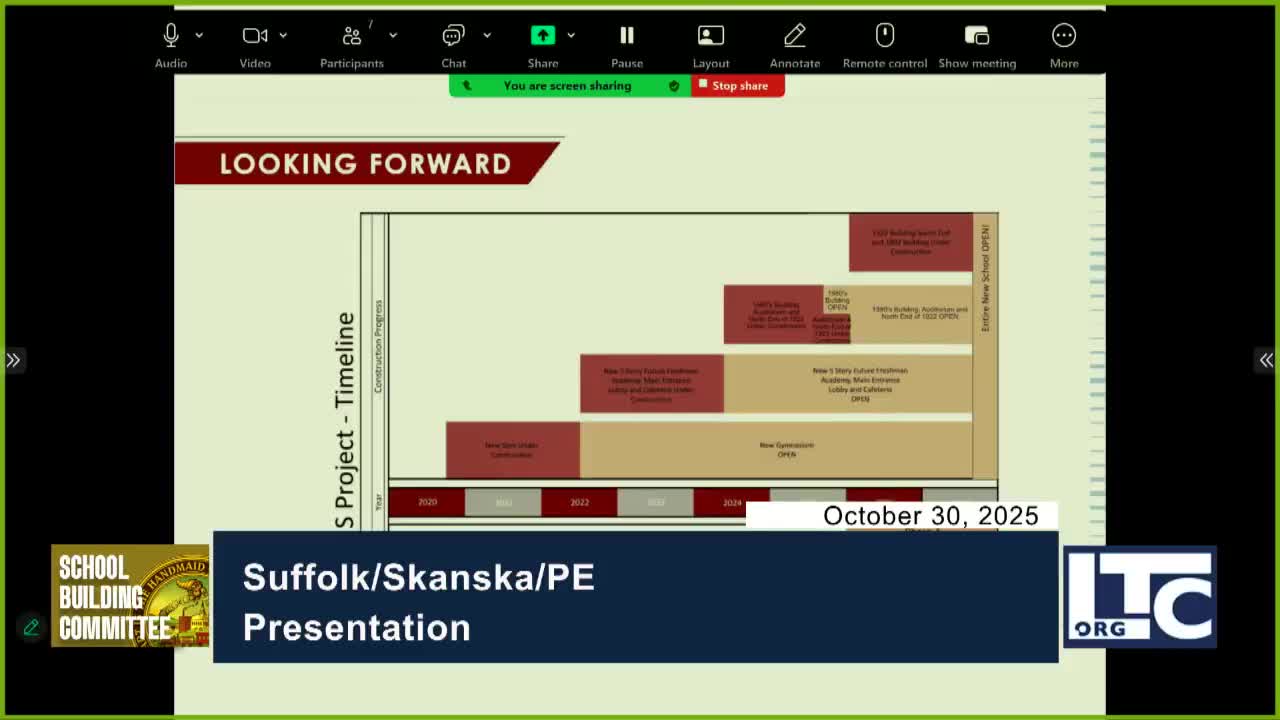1280x720 pixels.
Task: Click the "Entire New School OPEN!" vertical bar
Action: click(x=985, y=346)
